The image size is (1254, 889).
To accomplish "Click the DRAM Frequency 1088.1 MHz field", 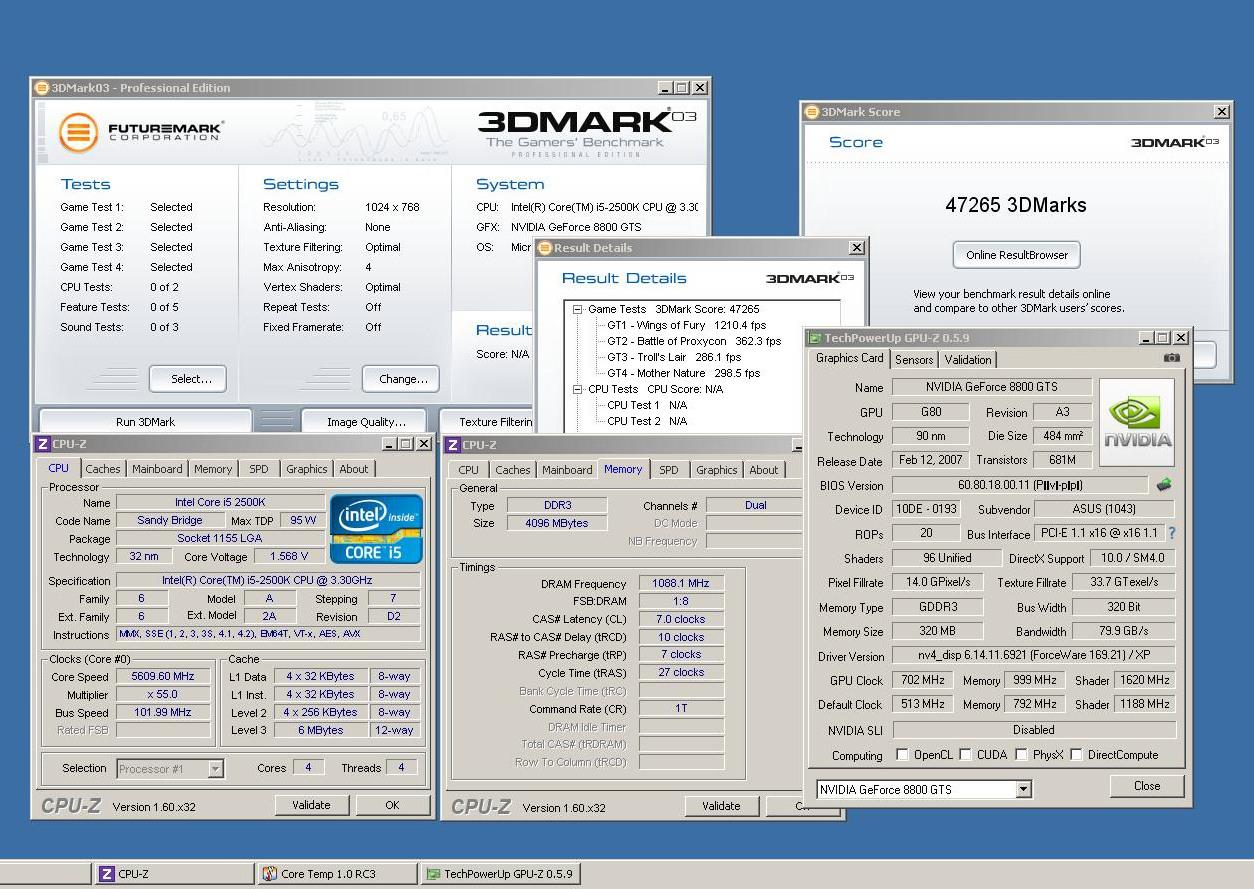I will 680,584.
